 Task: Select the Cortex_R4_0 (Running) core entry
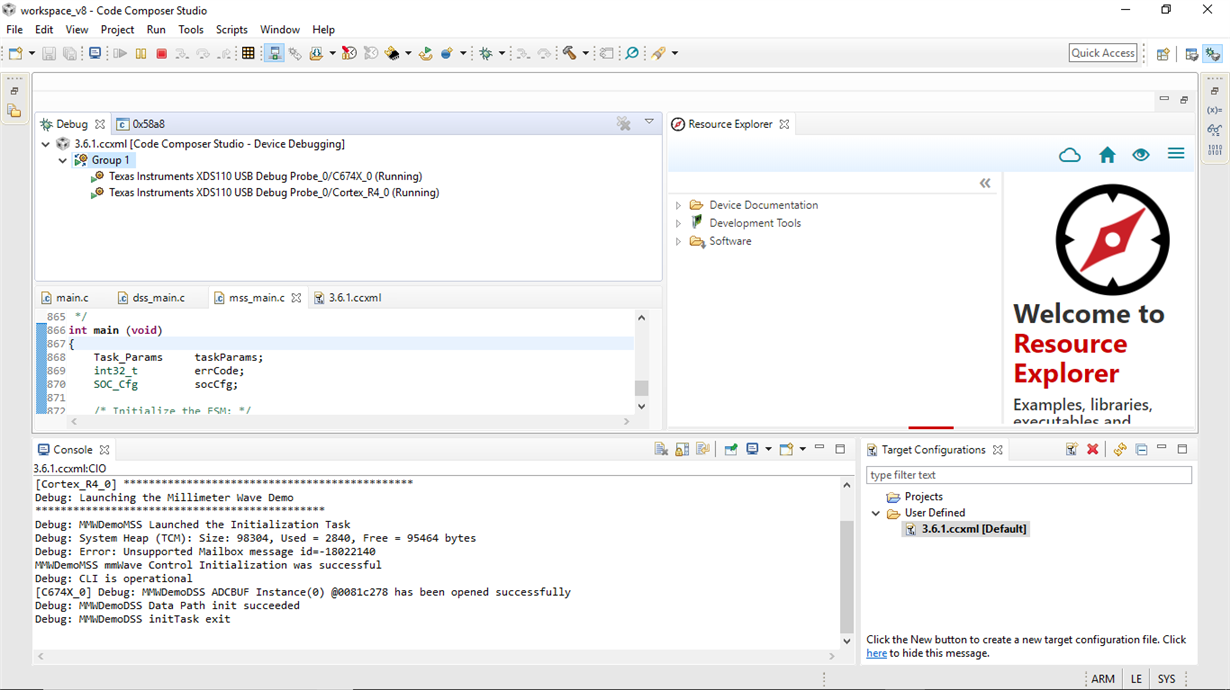(x=273, y=193)
